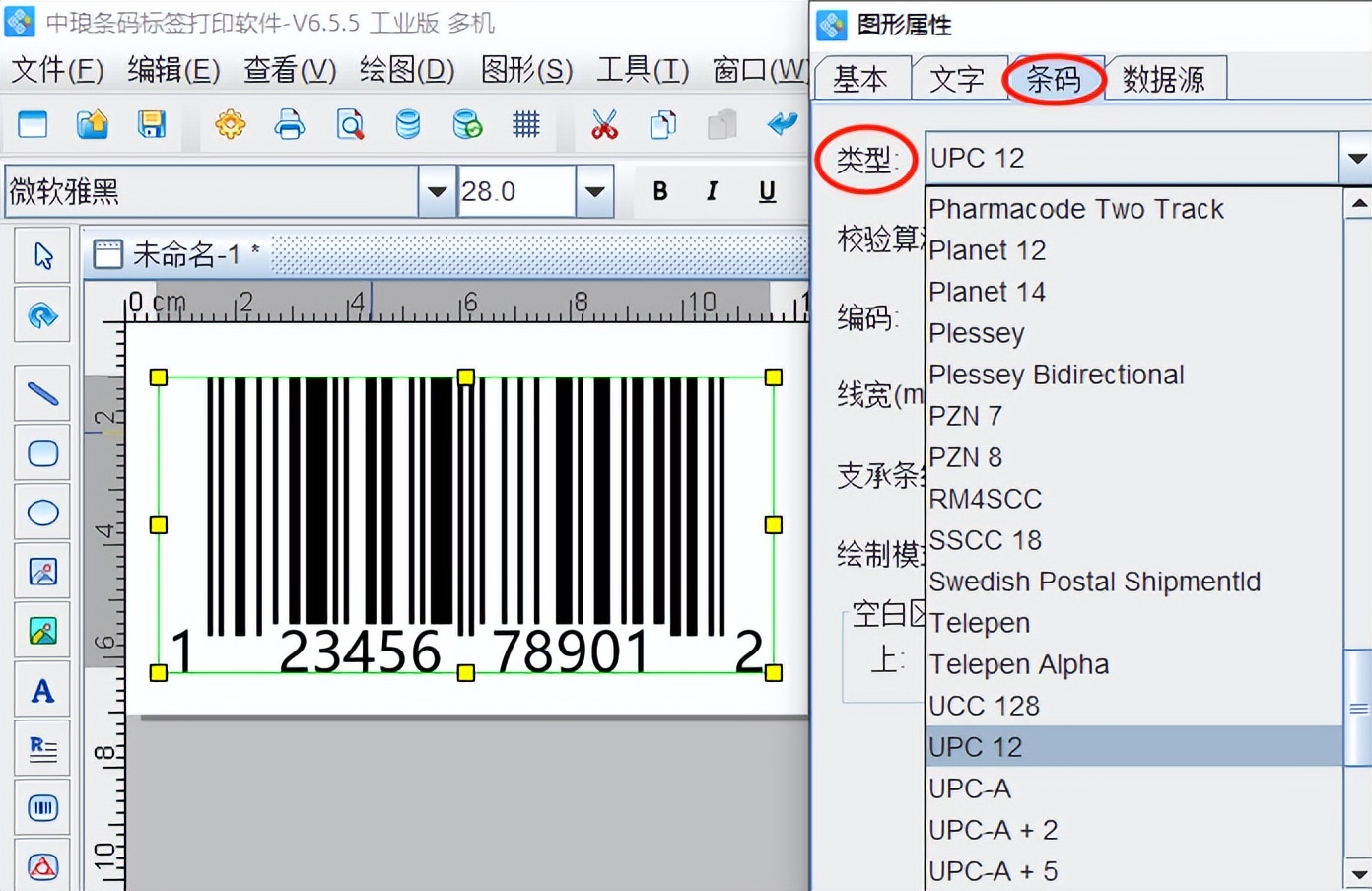Toggle italic formatting
The height and width of the screenshot is (891, 1372).
[x=712, y=191]
